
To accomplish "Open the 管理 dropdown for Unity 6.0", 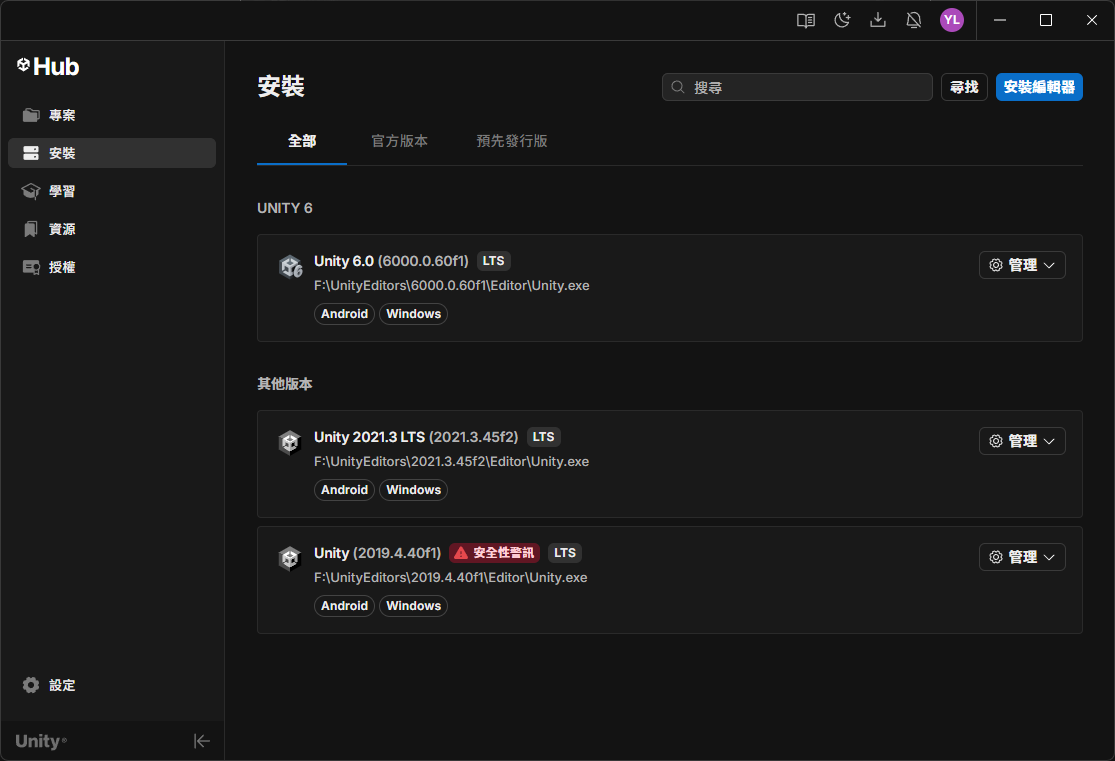I will (1021, 265).
